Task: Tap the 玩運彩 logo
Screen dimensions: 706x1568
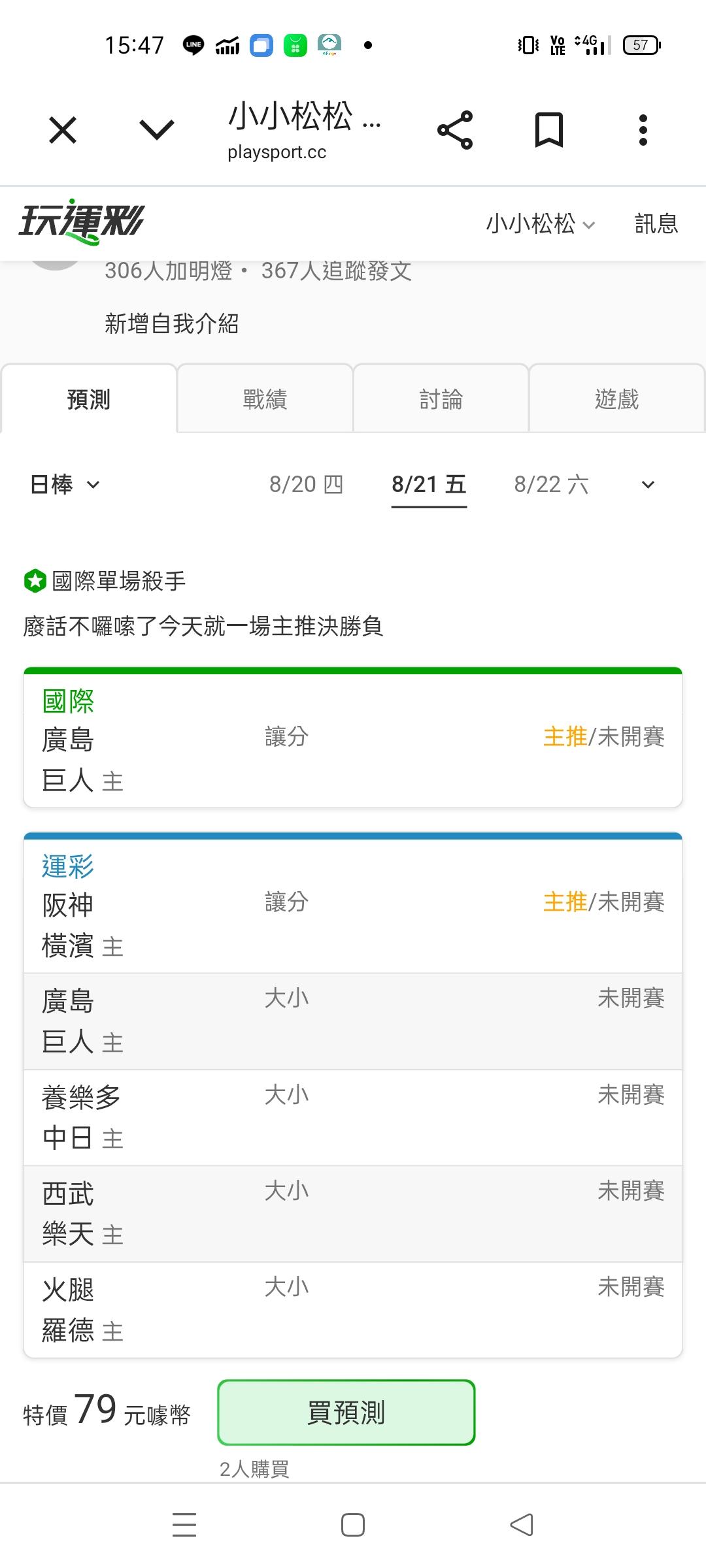Action: click(x=81, y=222)
